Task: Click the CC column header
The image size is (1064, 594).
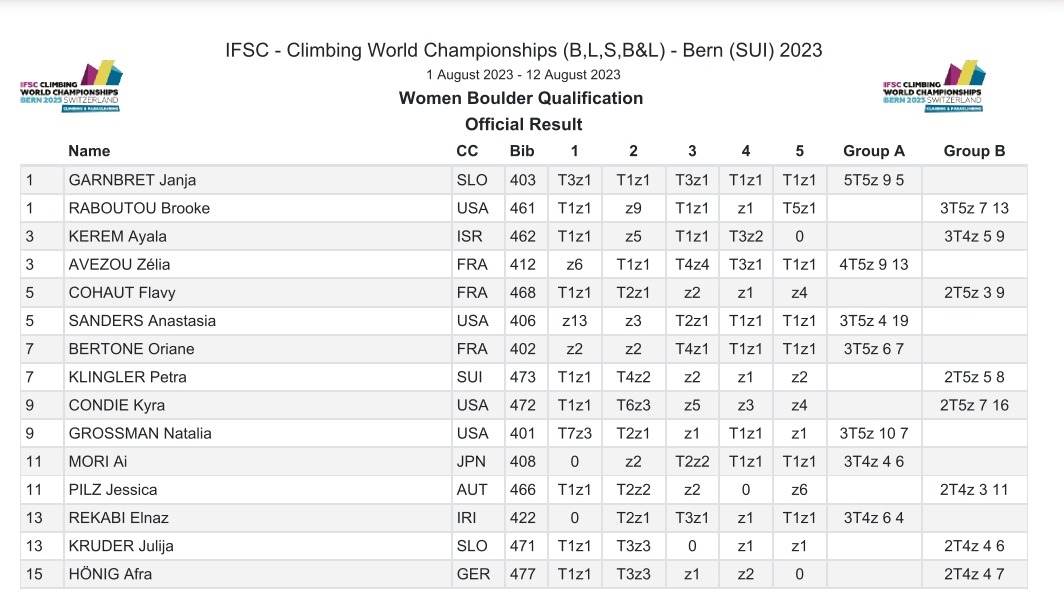Action: 467,151
